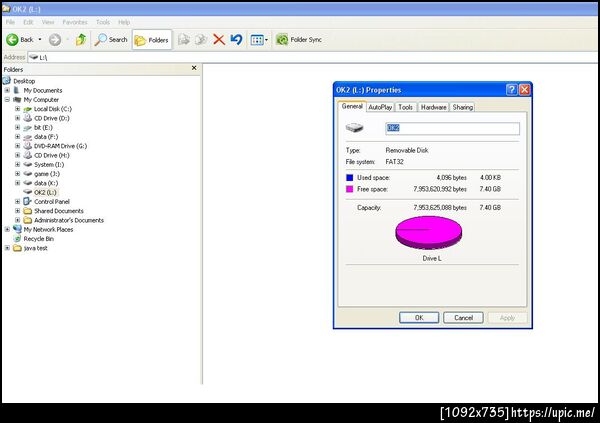Click the blue Undo arrow icon
Viewport: 600px width, 423px height.
point(236,39)
